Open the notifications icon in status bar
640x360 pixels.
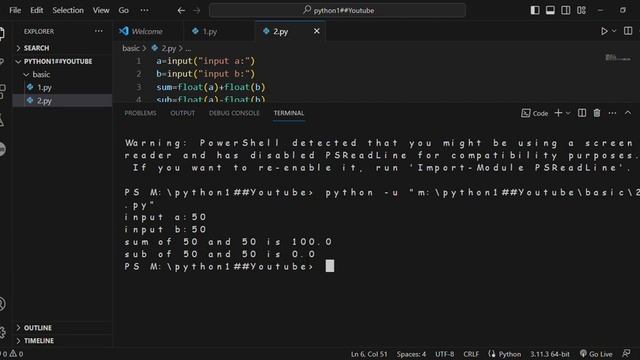pyautogui.click(x=627, y=354)
